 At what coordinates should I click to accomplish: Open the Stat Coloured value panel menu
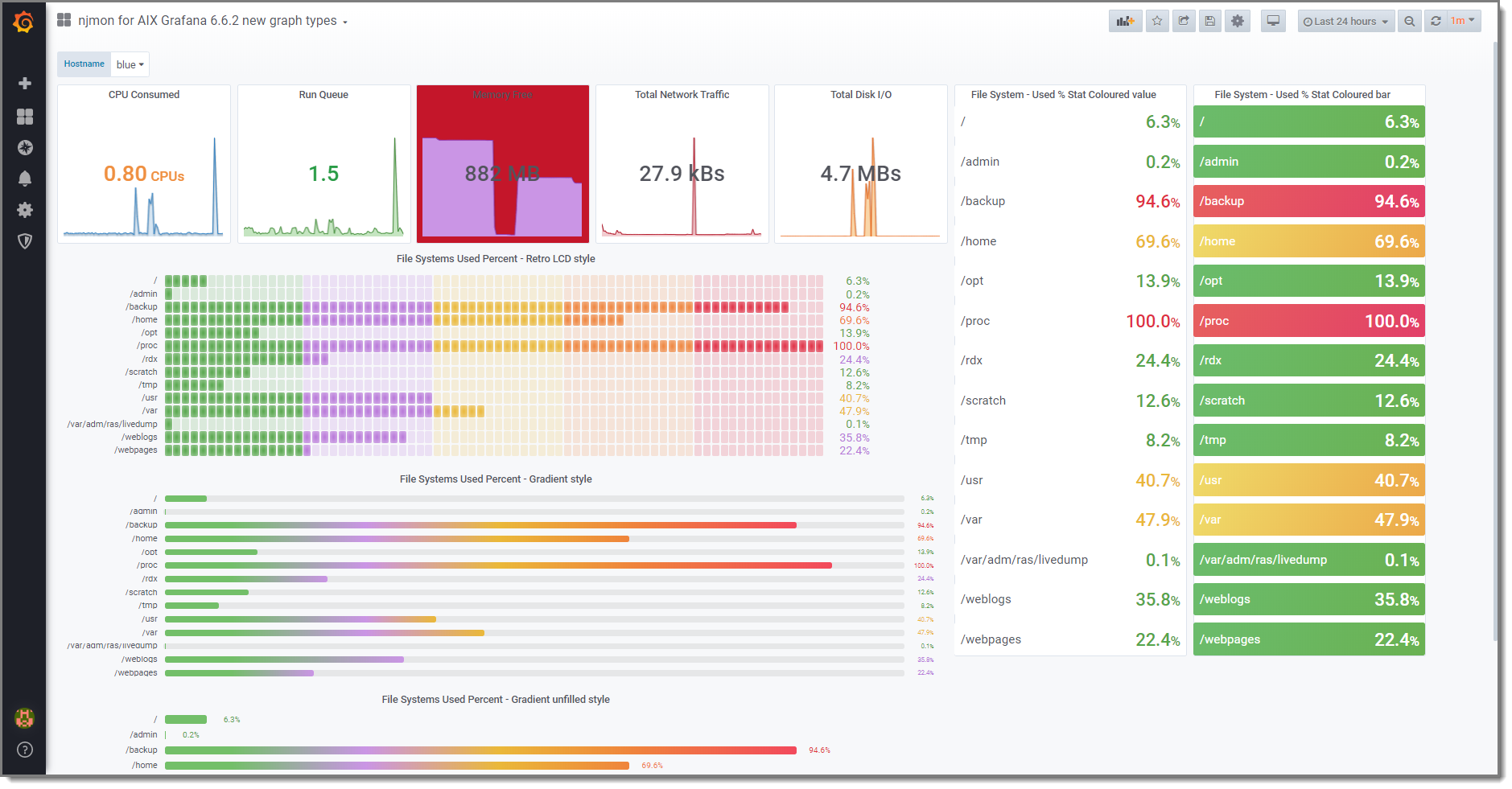(x=1064, y=95)
